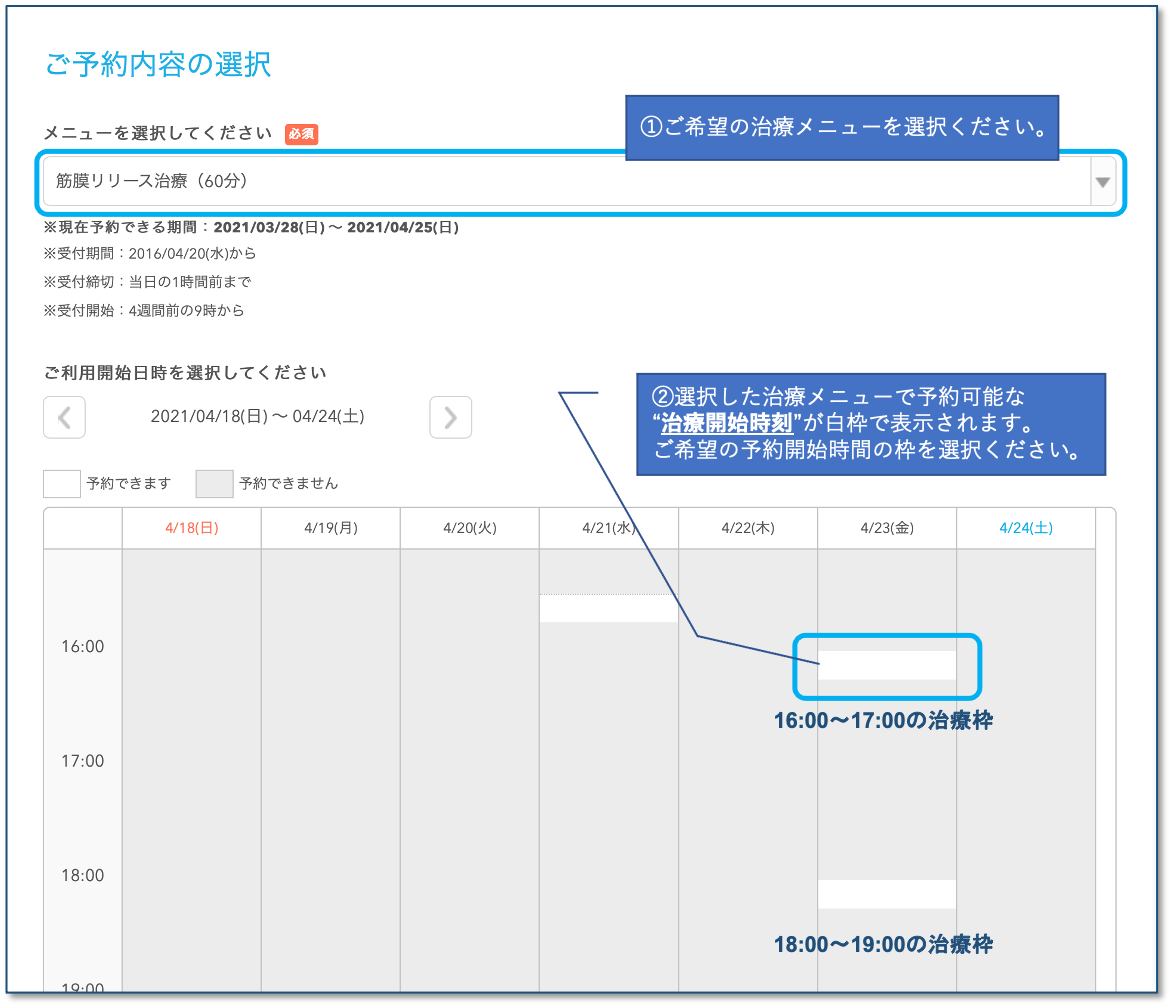The width and height of the screenshot is (1172, 1008).
Task: Click the ※現在予約できる期間 date range note
Action: (251, 227)
